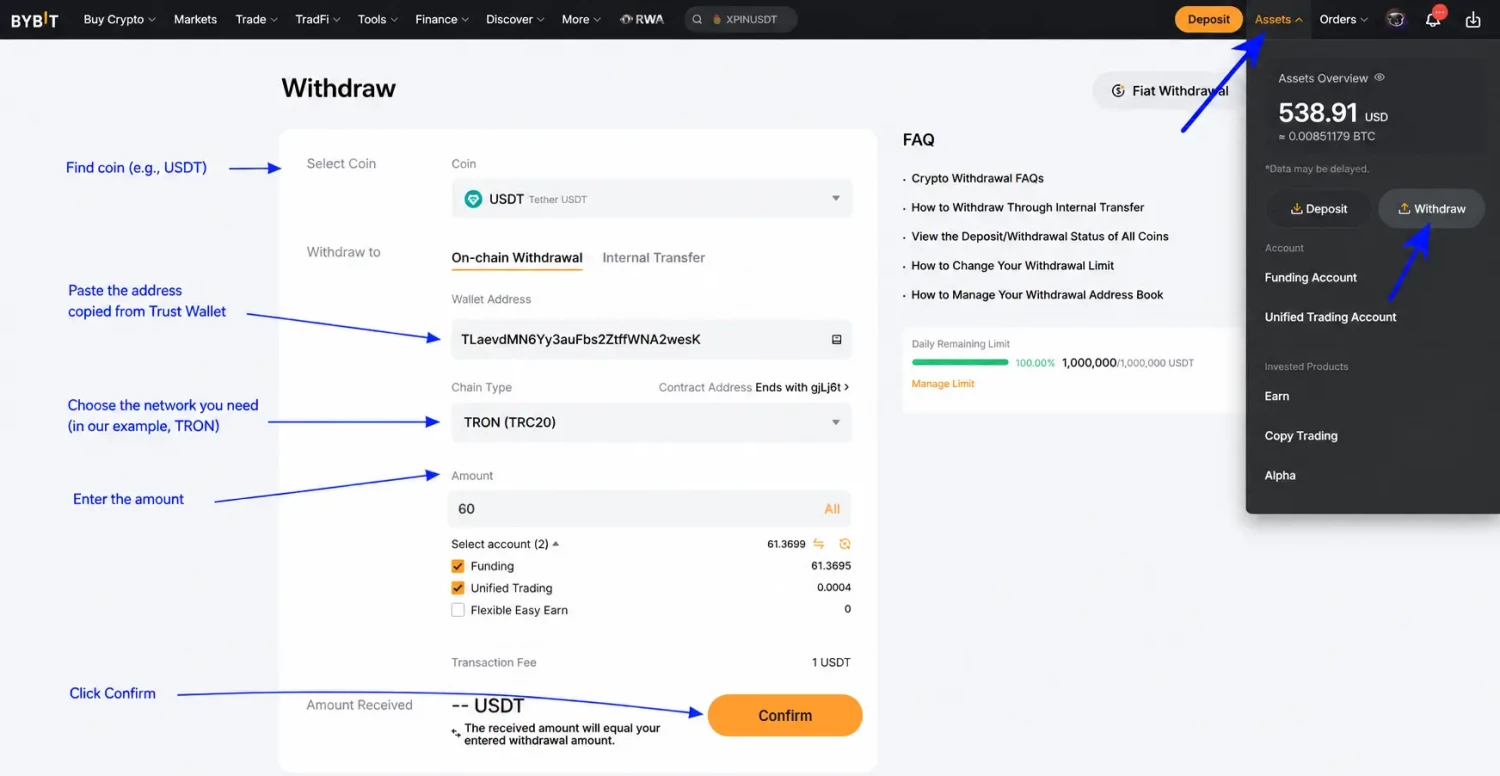The height and width of the screenshot is (776, 1500).
Task: Open the wallet address book icon
Action: (x=837, y=340)
